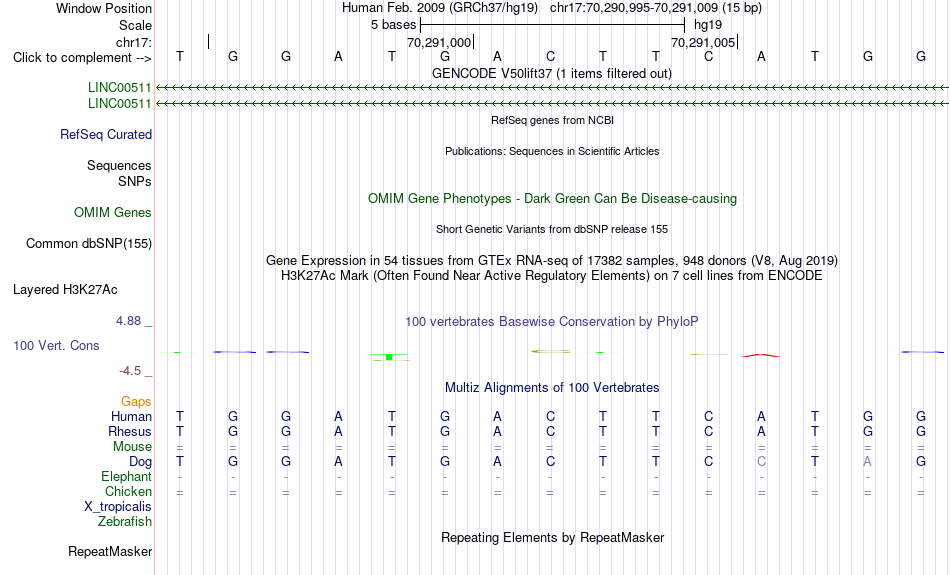The height and width of the screenshot is (575, 950).
Task: Click the bright green PhyloP conservation block
Action: (389, 357)
